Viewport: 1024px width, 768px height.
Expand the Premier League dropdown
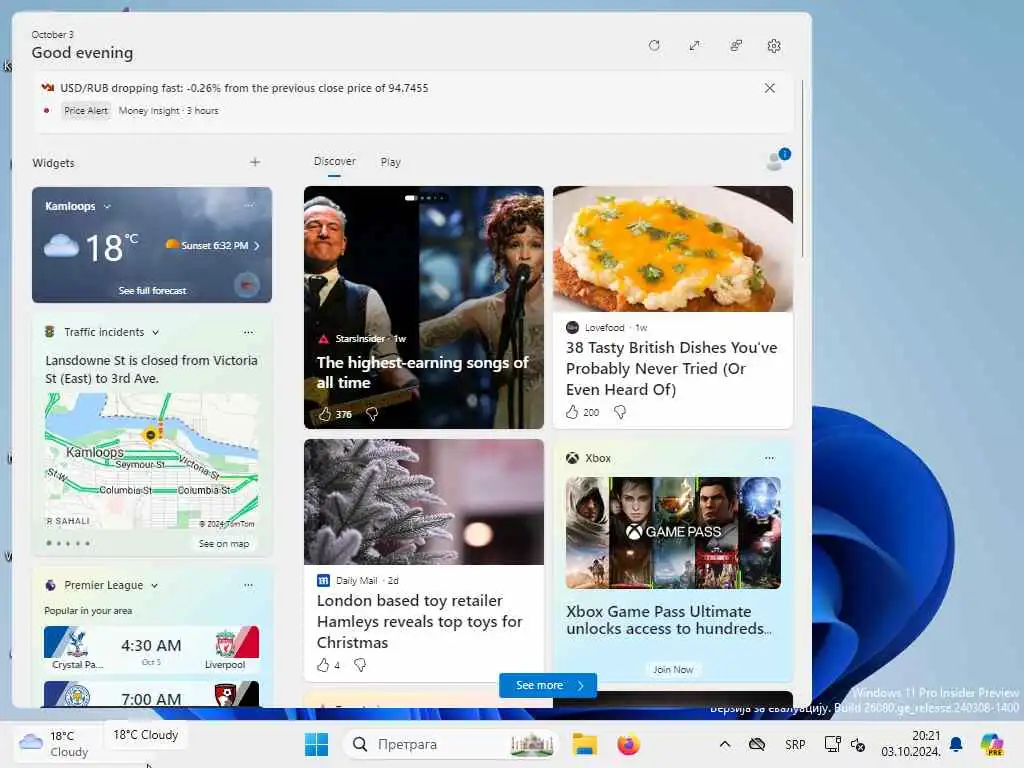pos(154,586)
